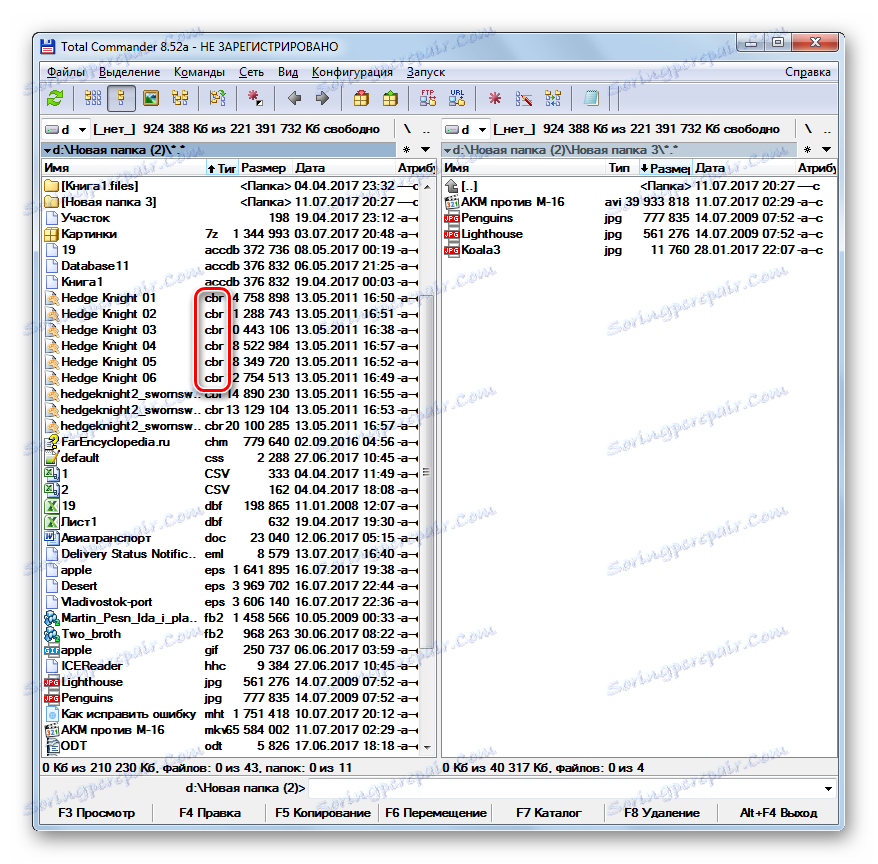Select the Лист1 dbf Excel file icon
This screenshot has width=878, height=864.
pyautogui.click(x=52, y=522)
